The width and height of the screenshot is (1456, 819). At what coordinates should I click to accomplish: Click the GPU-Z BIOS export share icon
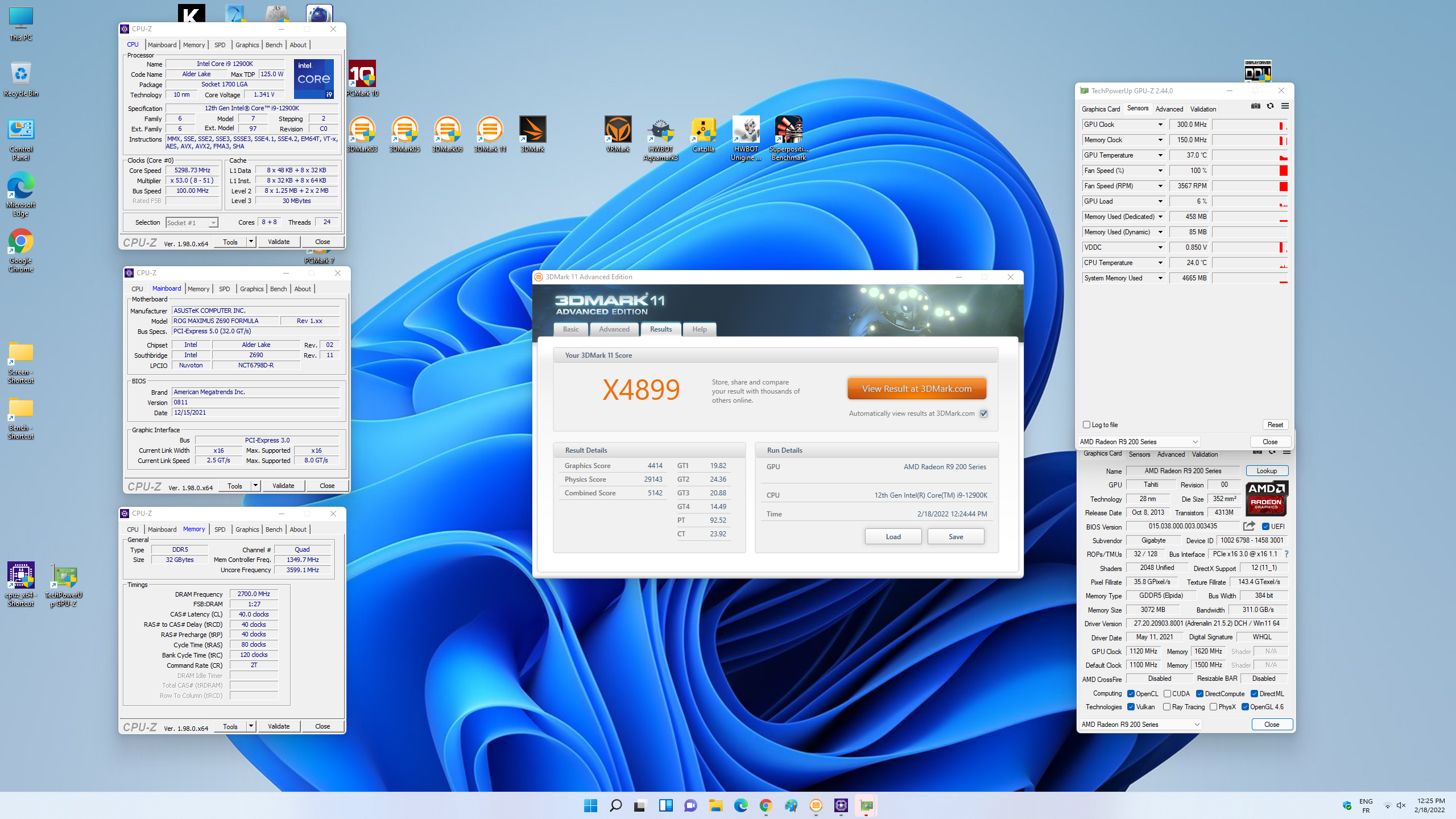click(x=1250, y=526)
